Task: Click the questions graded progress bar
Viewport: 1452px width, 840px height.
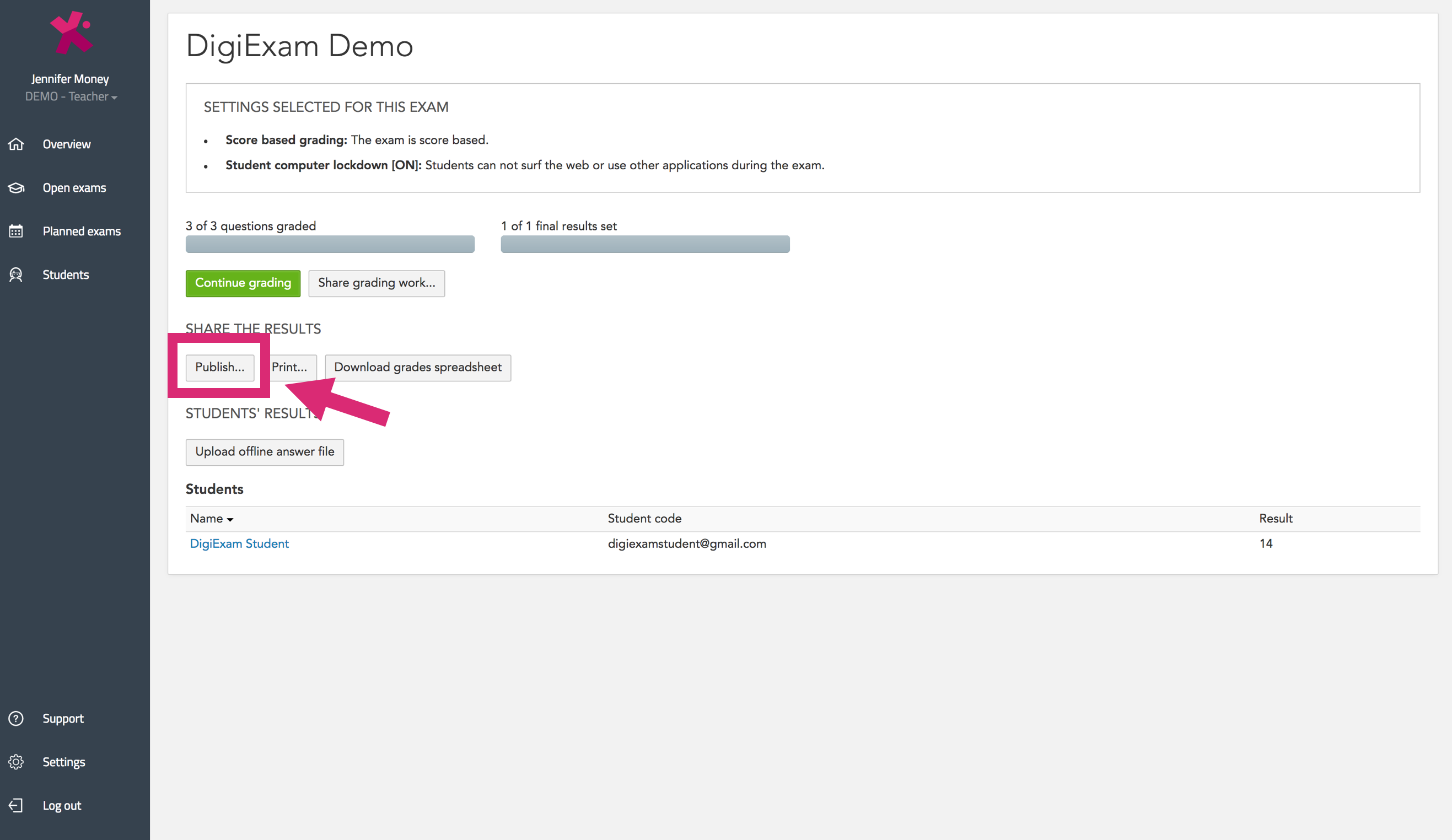Action: [x=330, y=244]
